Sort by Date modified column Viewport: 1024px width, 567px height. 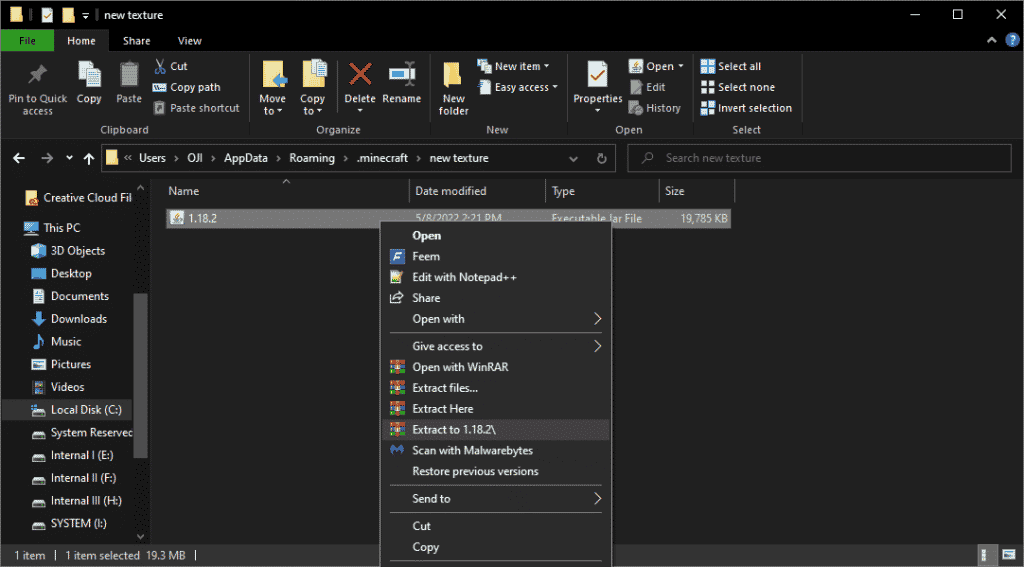477,191
